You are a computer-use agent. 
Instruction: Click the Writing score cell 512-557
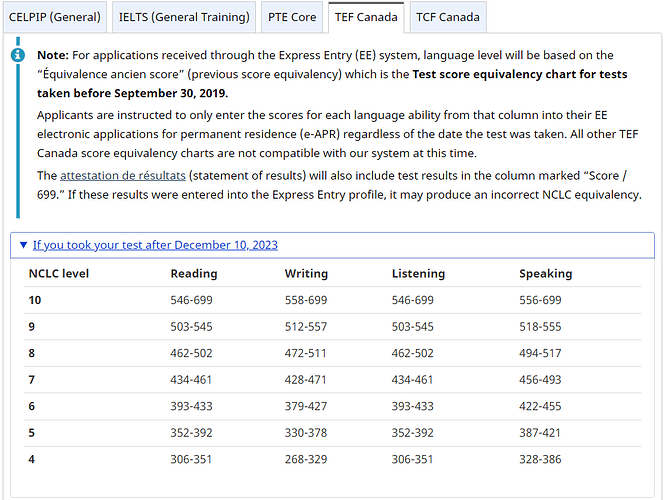[x=306, y=327]
